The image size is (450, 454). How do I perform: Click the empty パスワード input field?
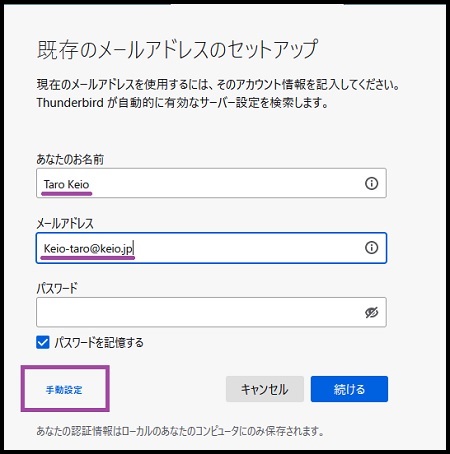[x=211, y=312]
